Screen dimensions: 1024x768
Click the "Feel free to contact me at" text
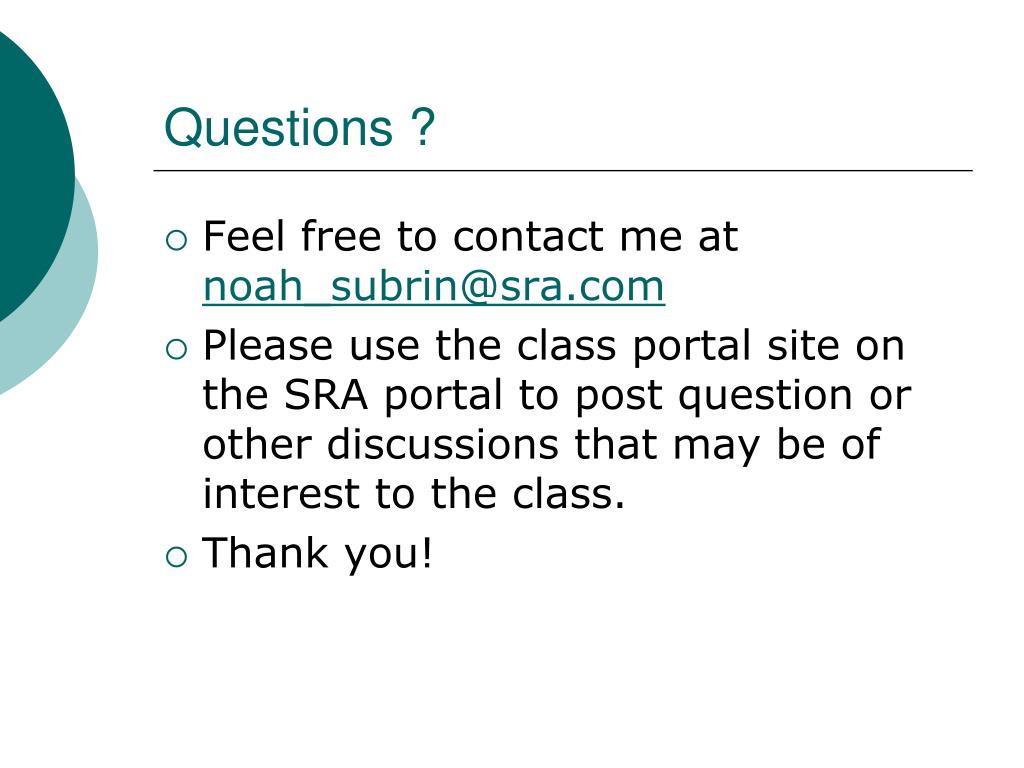(x=470, y=236)
